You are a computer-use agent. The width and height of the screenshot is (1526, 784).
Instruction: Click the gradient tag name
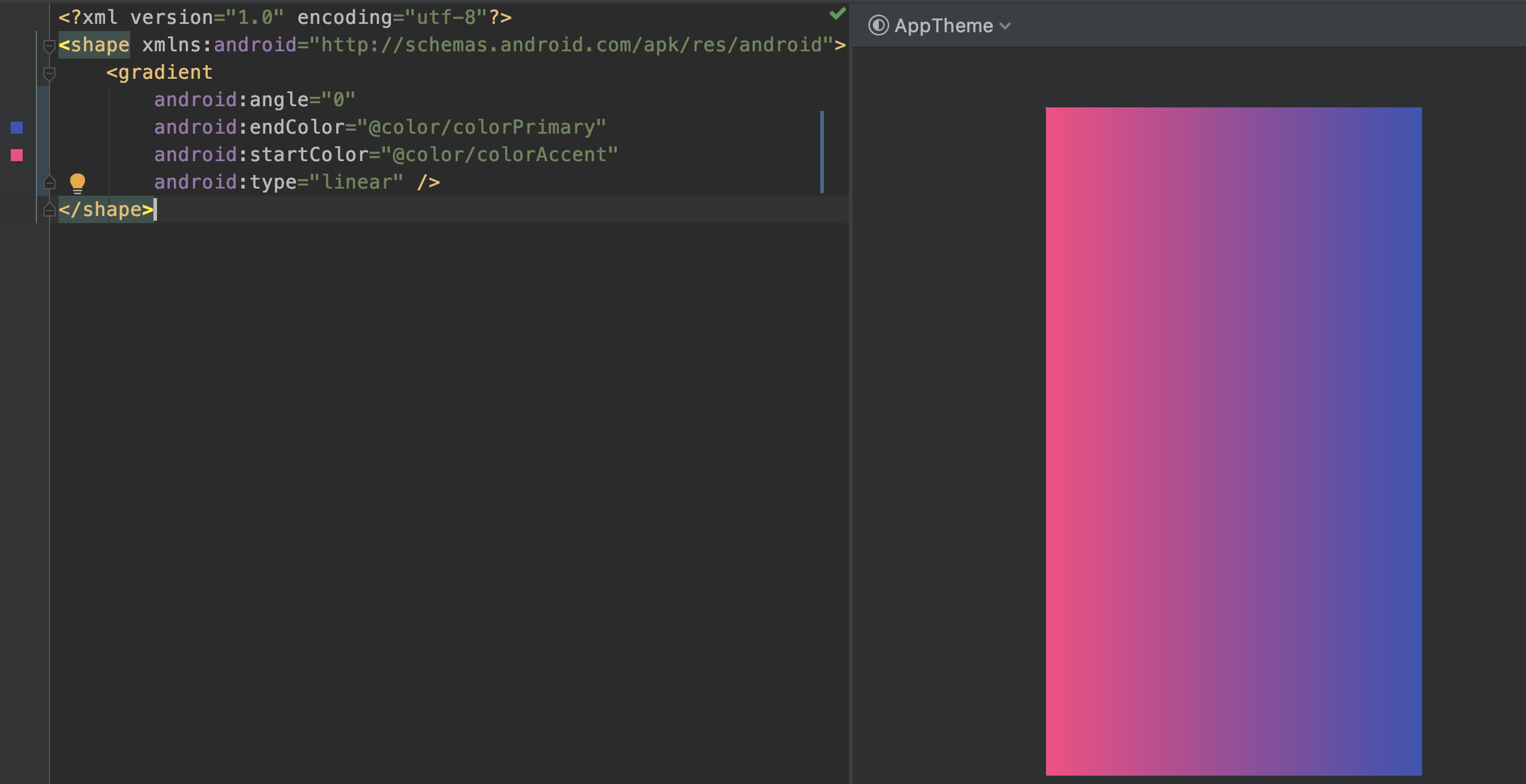[165, 72]
